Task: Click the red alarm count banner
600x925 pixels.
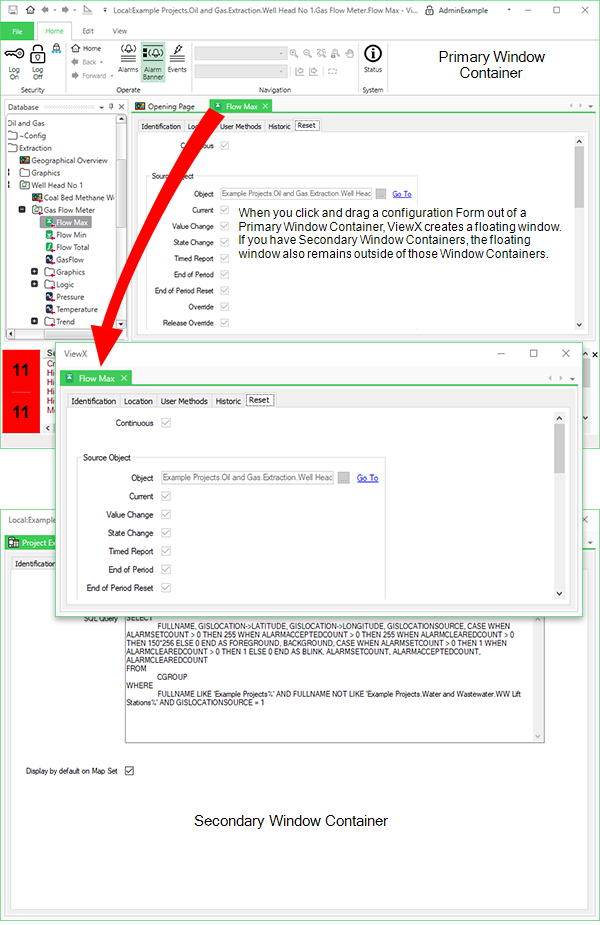Action: [21, 390]
